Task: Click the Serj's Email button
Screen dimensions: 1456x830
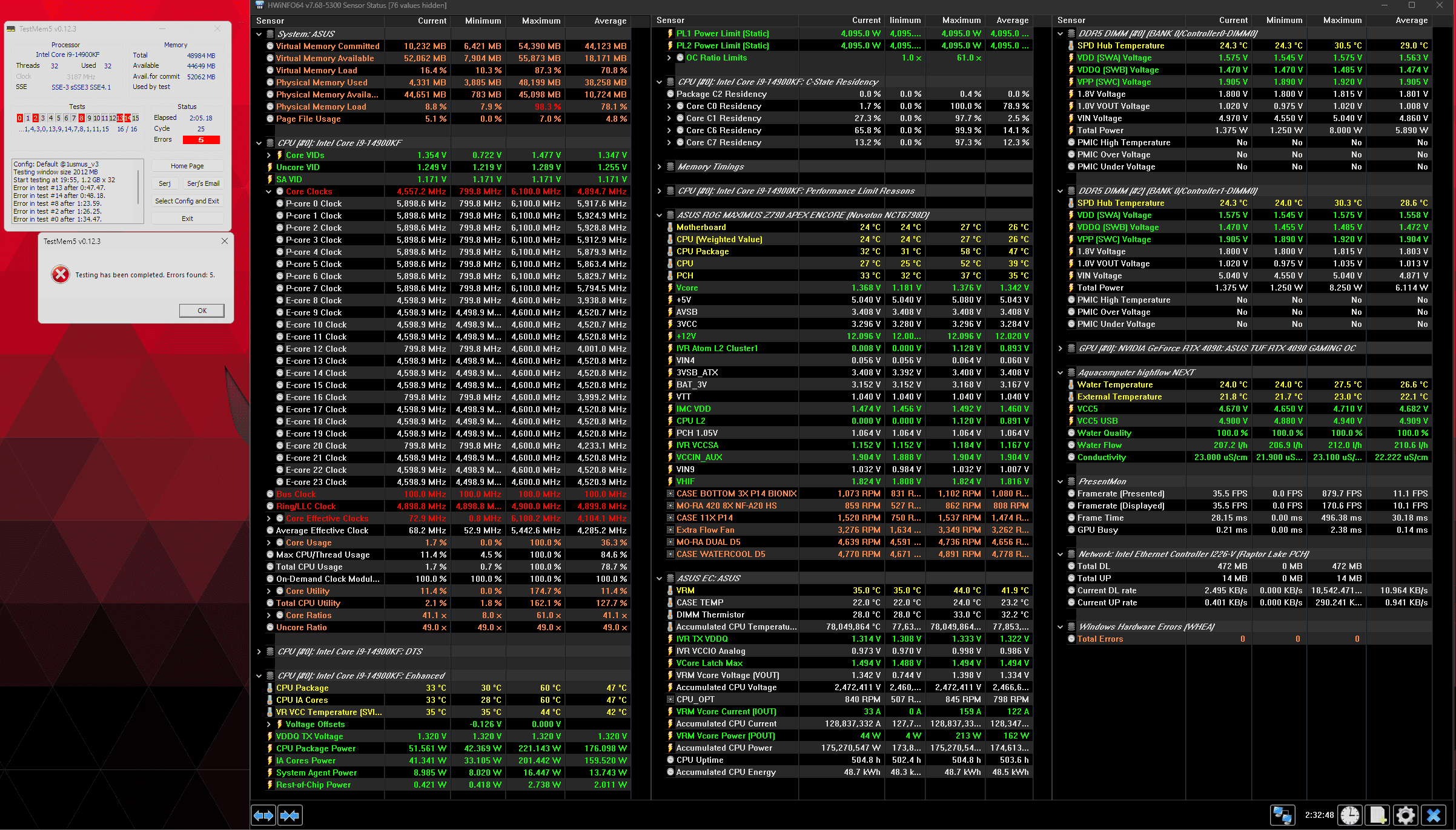Action: (204, 183)
